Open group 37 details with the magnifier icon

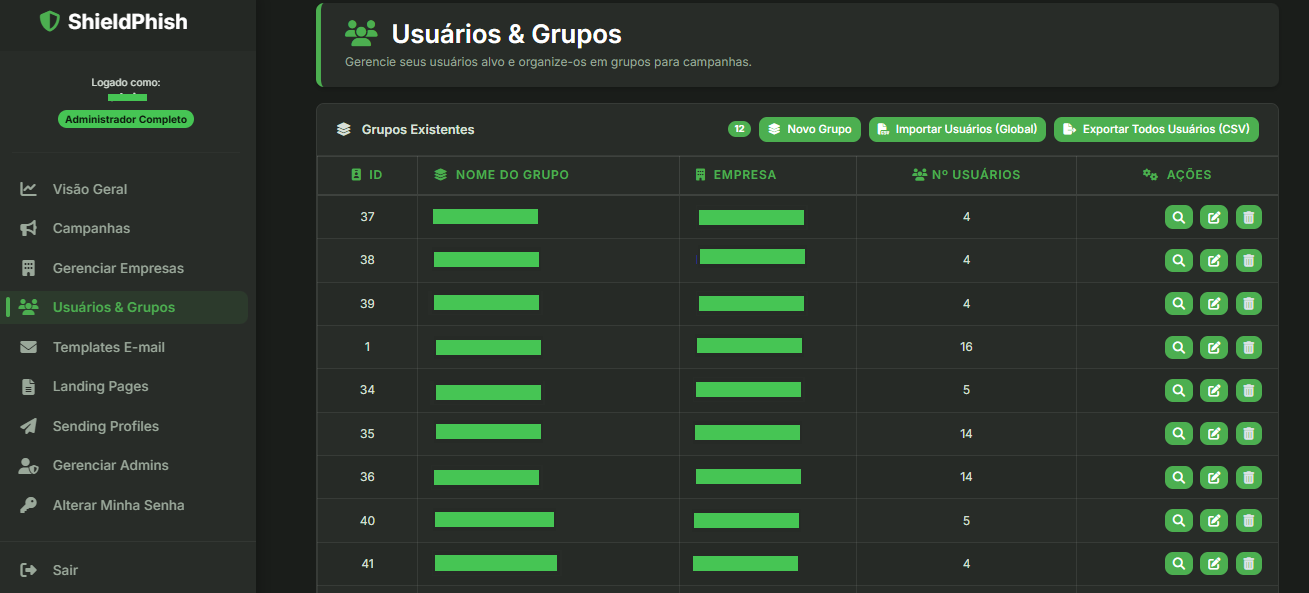(x=1179, y=217)
